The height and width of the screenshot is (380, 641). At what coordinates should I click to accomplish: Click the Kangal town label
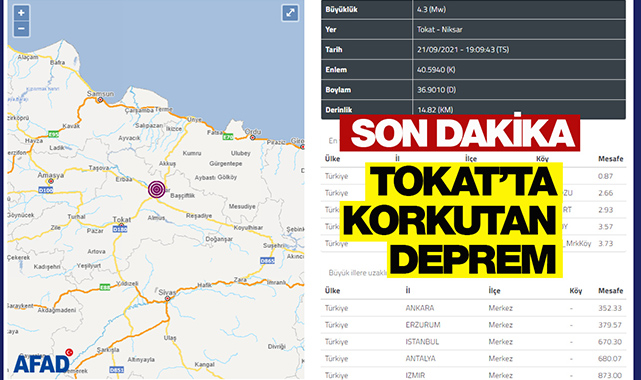point(204,364)
